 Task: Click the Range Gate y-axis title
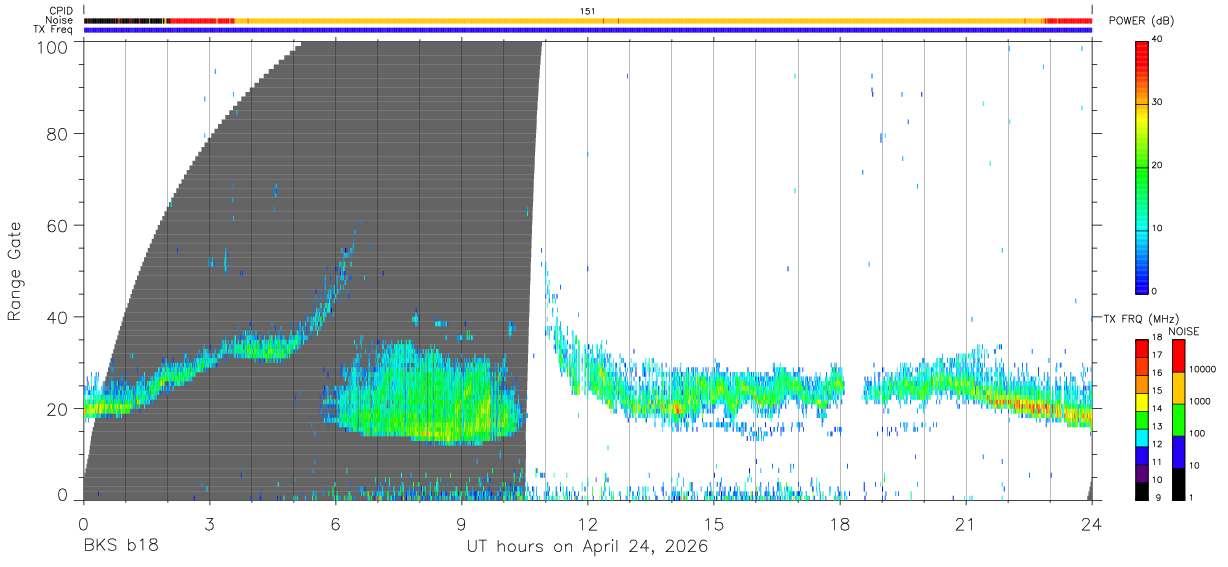15,270
